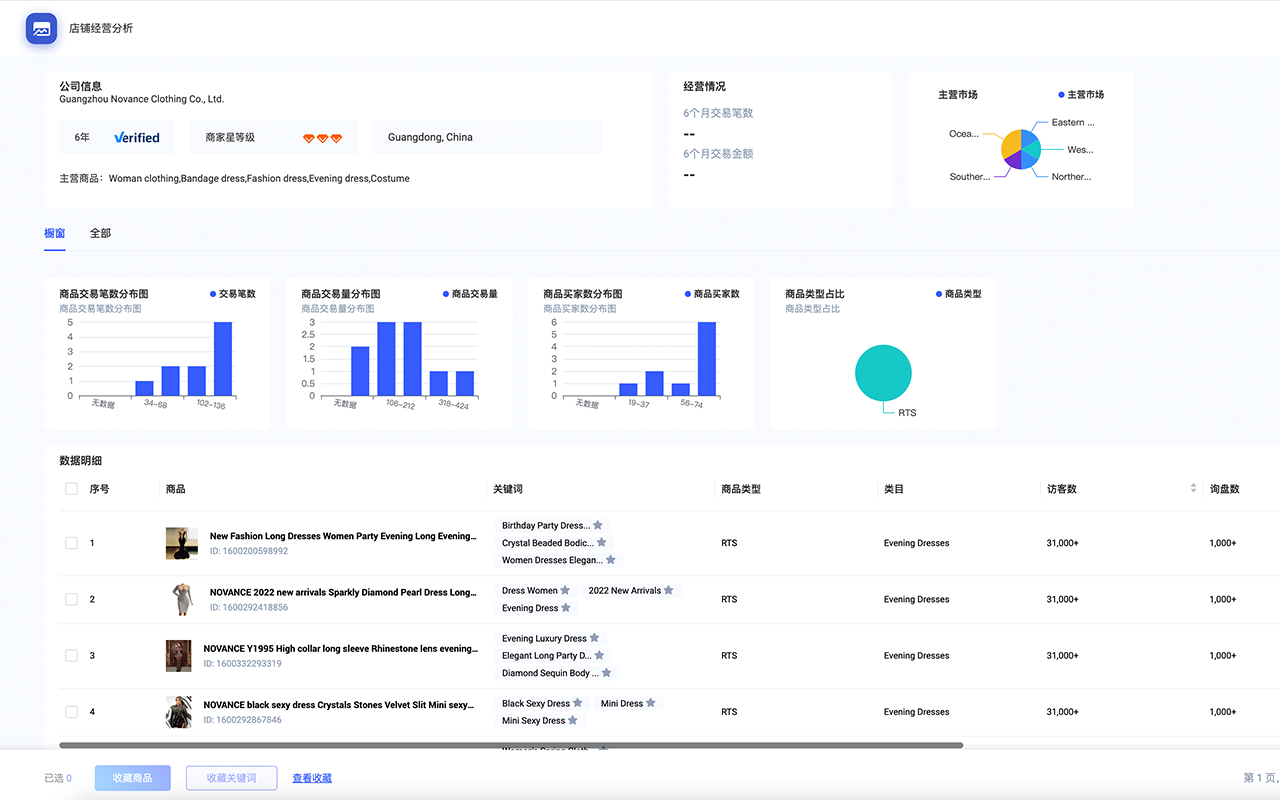This screenshot has width=1280, height=800.
Task: Click the 类目 column header
Action: (894, 489)
